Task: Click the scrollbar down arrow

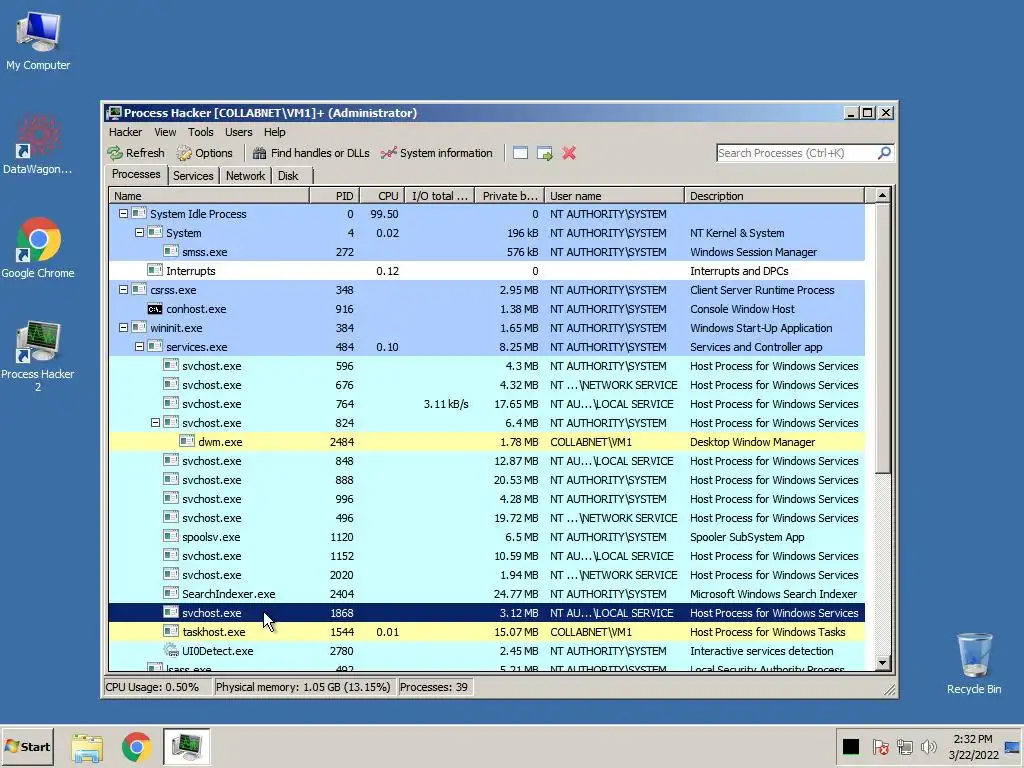Action: tap(882, 663)
